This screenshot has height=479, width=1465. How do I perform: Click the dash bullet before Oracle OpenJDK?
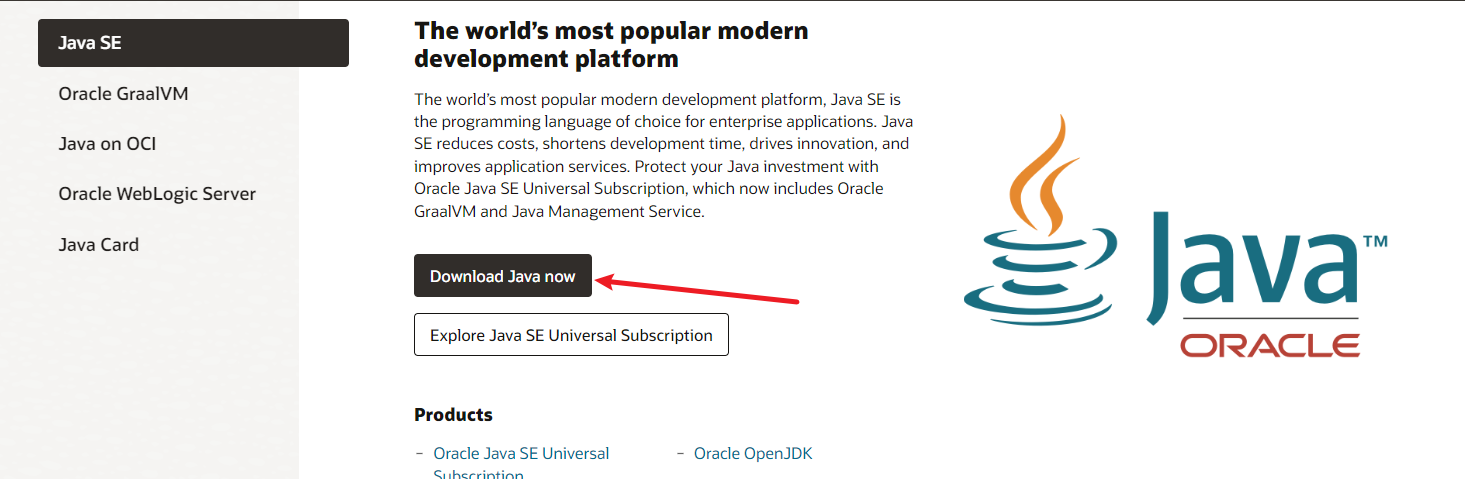[x=680, y=453]
